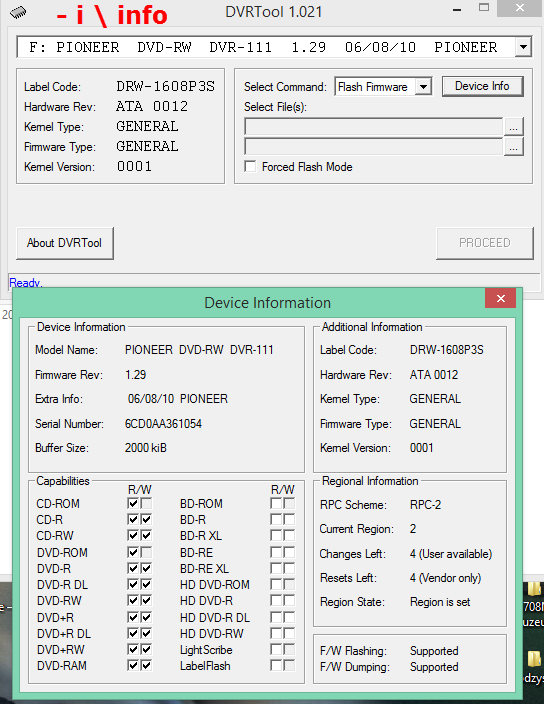Click Firmware Rev value 1.29
The height and width of the screenshot is (704, 544).
136,375
